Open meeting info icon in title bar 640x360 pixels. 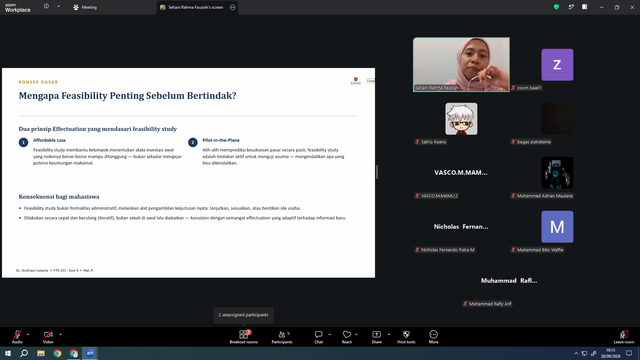coord(47,7)
